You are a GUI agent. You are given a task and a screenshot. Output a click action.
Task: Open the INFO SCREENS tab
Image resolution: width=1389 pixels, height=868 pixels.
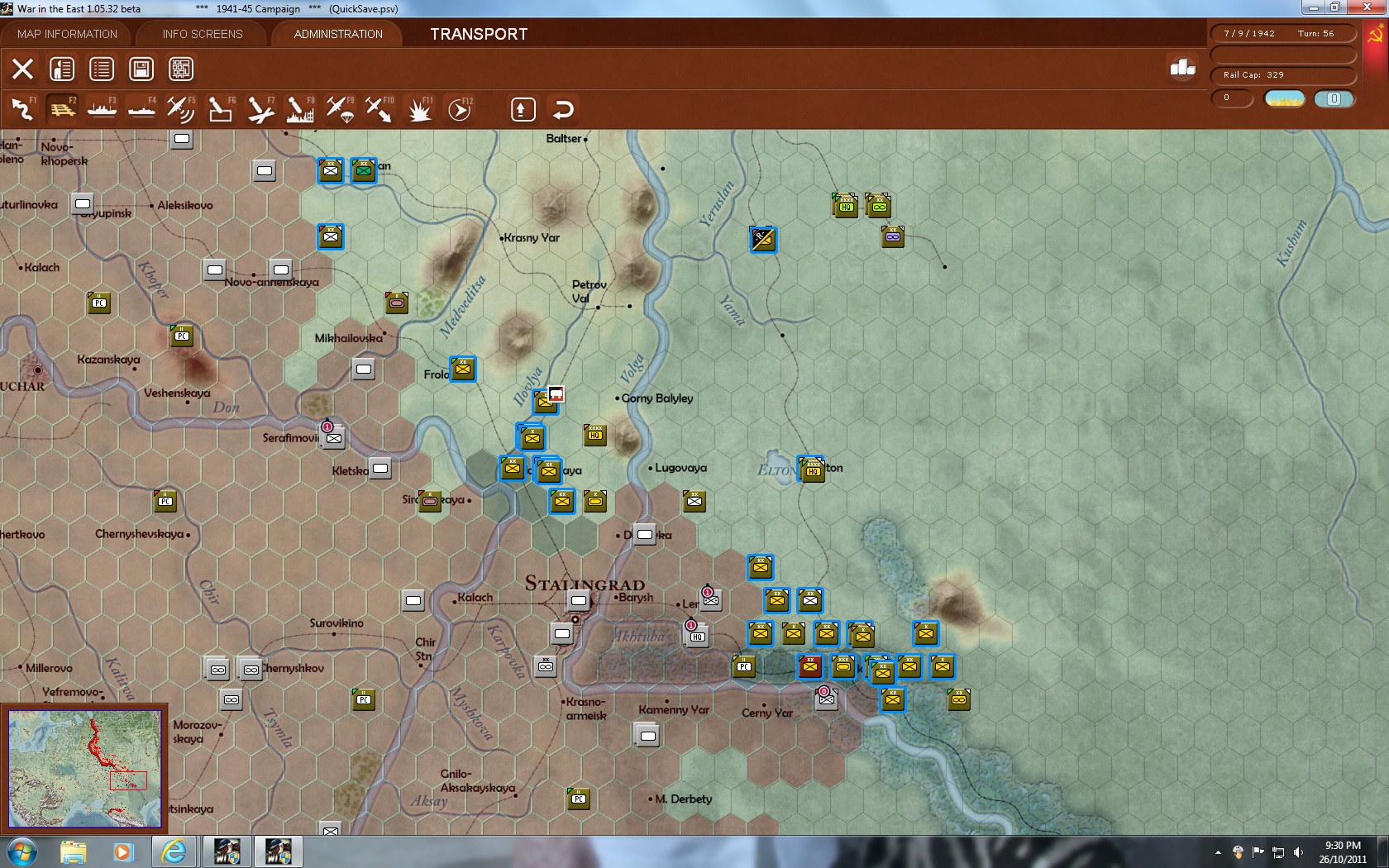click(x=203, y=34)
